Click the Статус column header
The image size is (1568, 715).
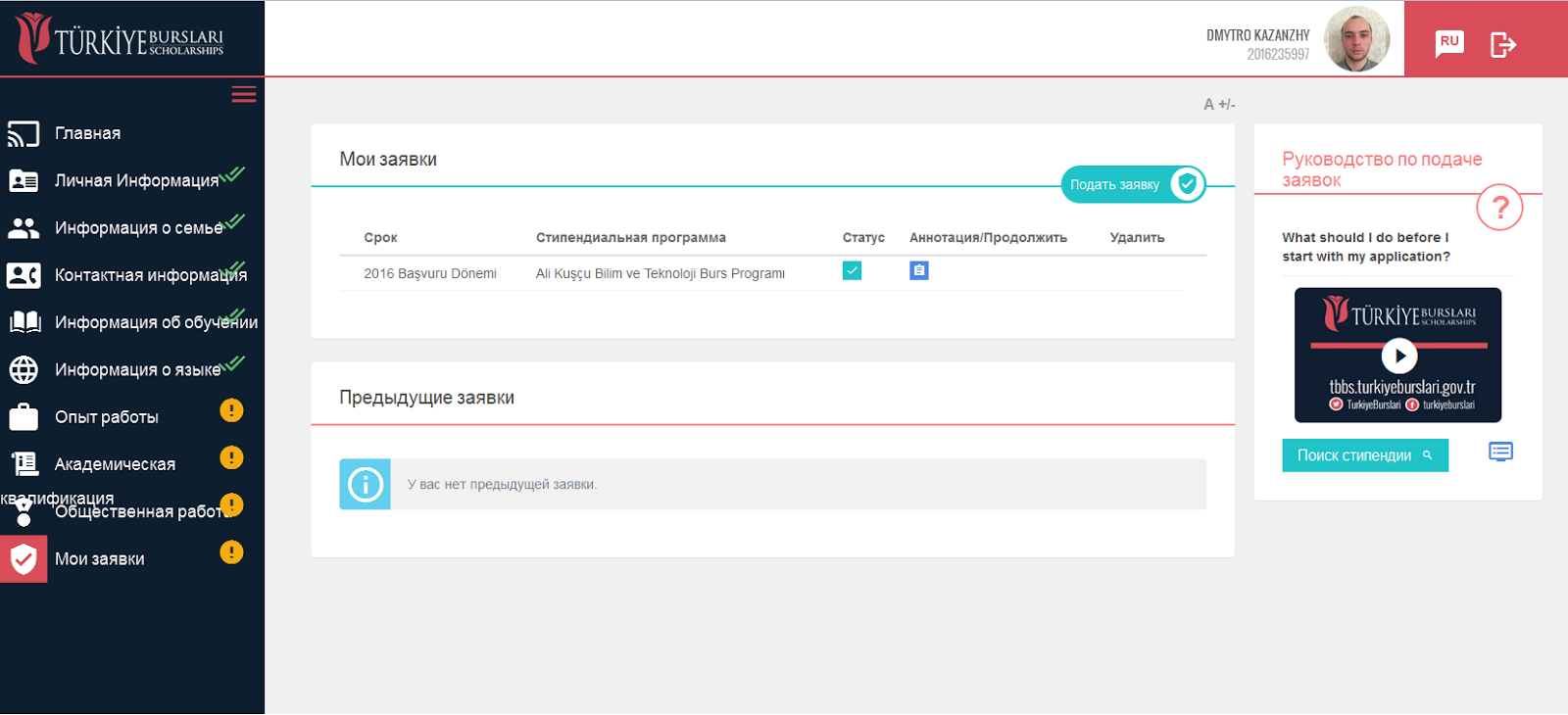coord(863,238)
